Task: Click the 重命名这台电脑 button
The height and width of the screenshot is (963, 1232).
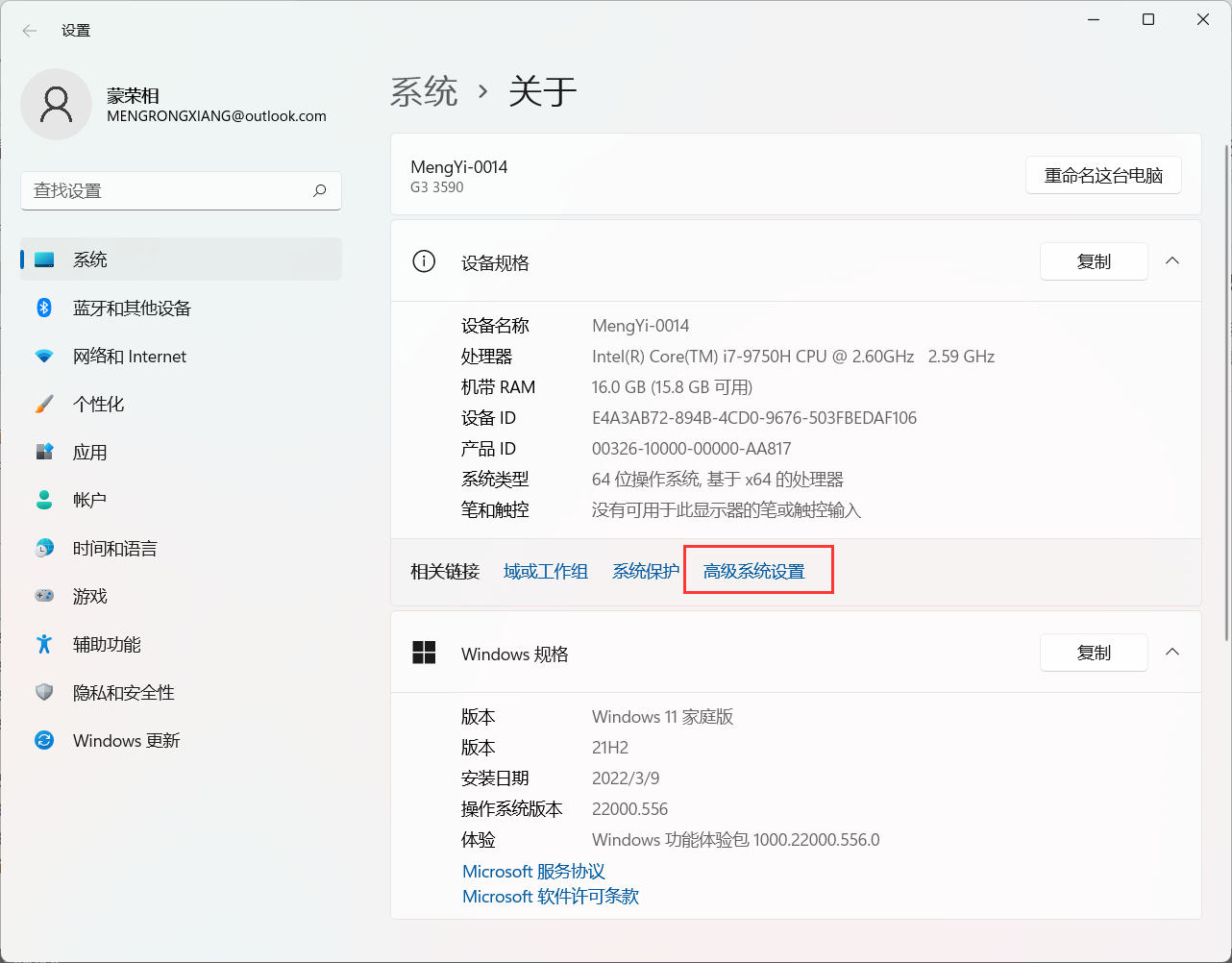Action: [x=1103, y=175]
